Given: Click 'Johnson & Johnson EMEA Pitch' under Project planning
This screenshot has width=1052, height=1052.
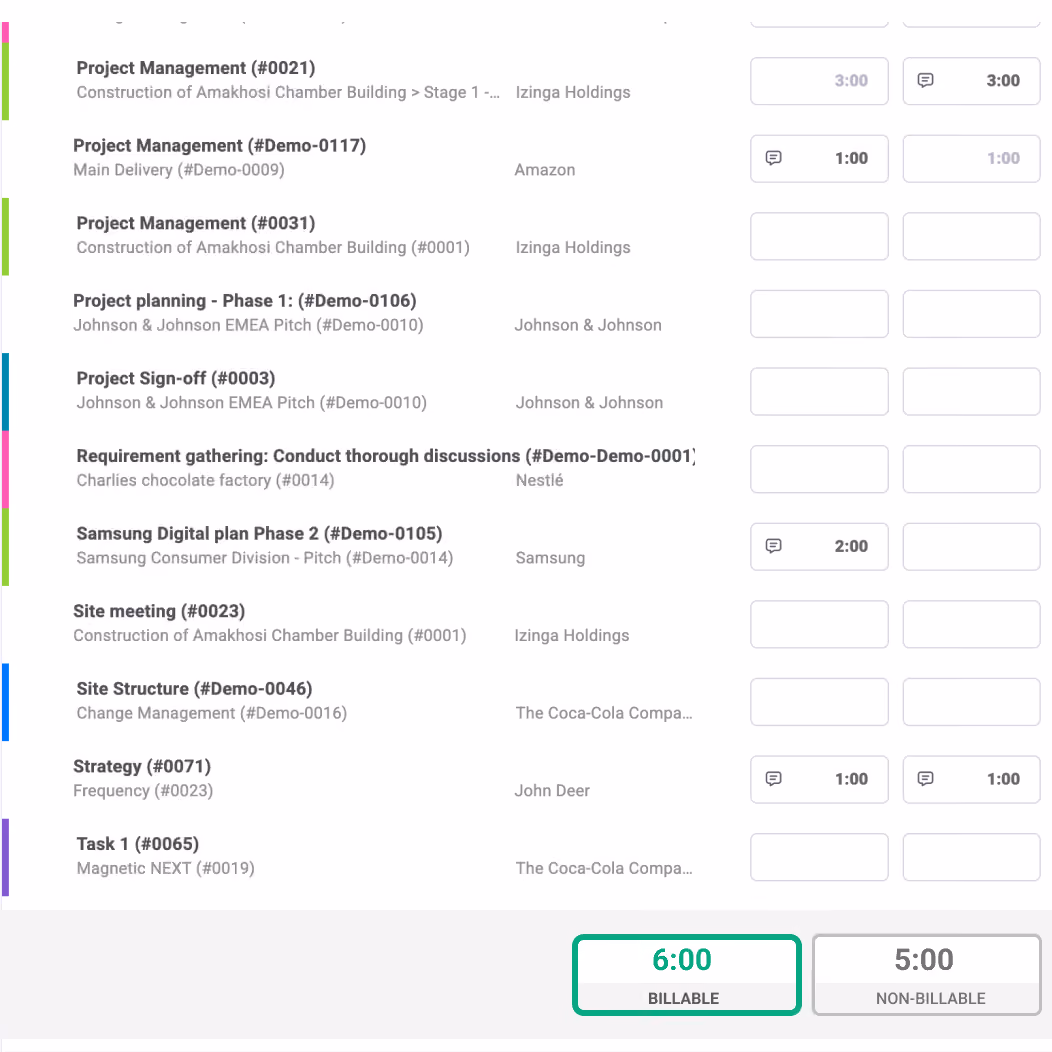Looking at the screenshot, I should [248, 325].
